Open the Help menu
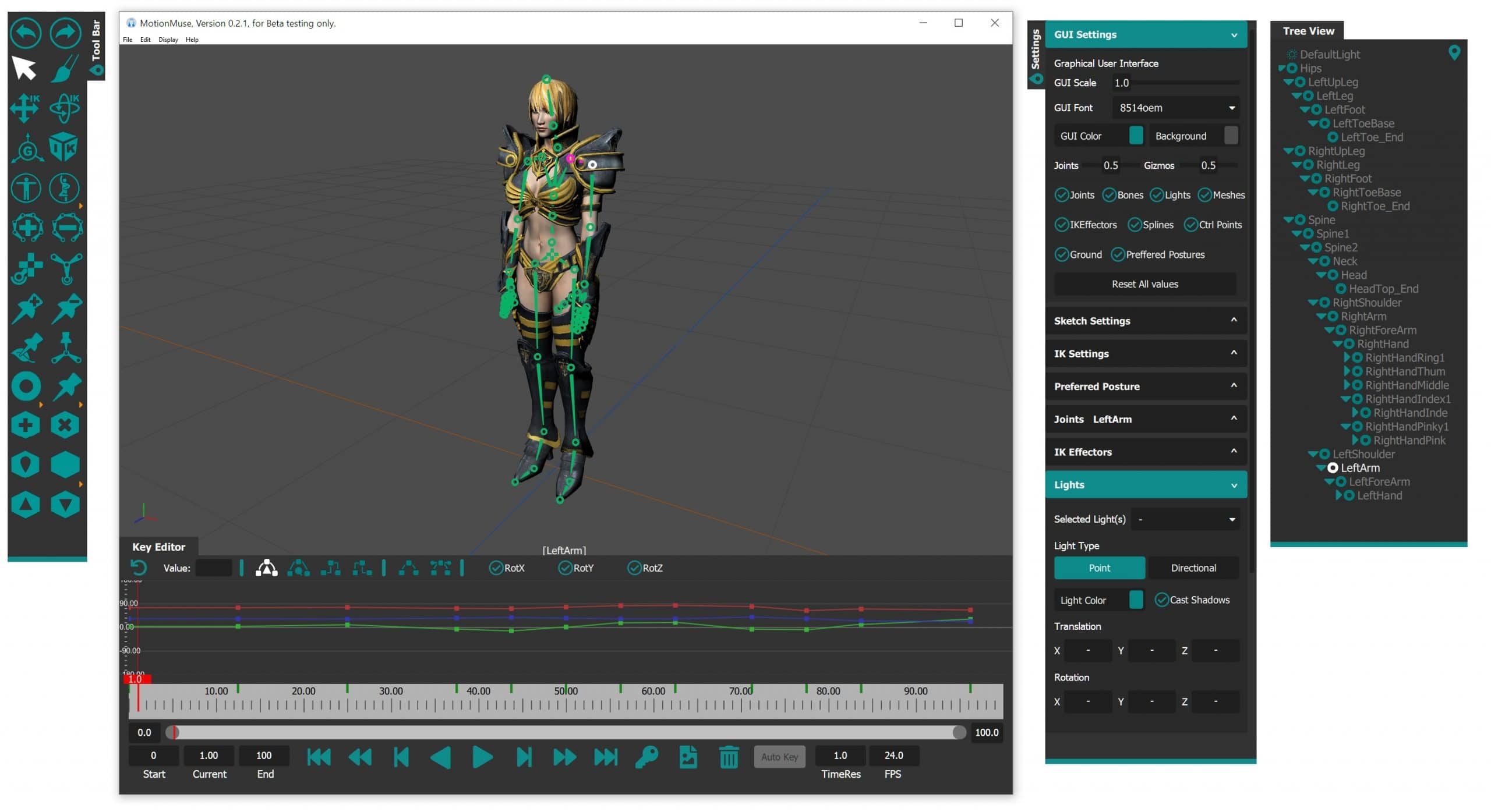Viewport: 1491px width, 812px height. [x=192, y=40]
